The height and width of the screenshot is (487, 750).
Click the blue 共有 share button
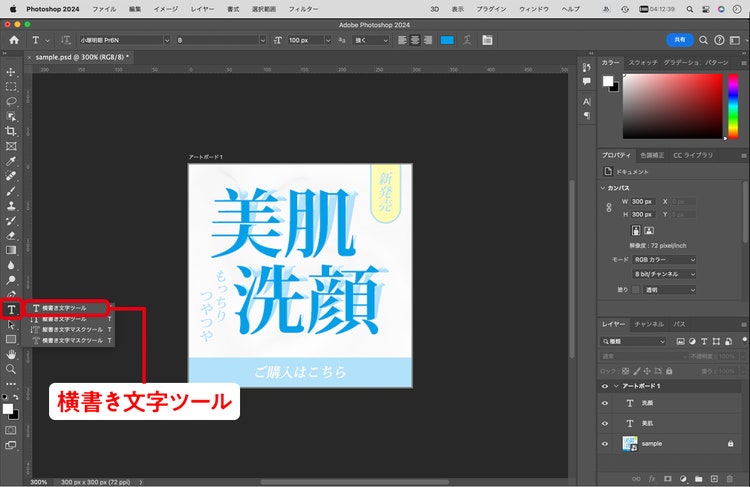[x=680, y=40]
